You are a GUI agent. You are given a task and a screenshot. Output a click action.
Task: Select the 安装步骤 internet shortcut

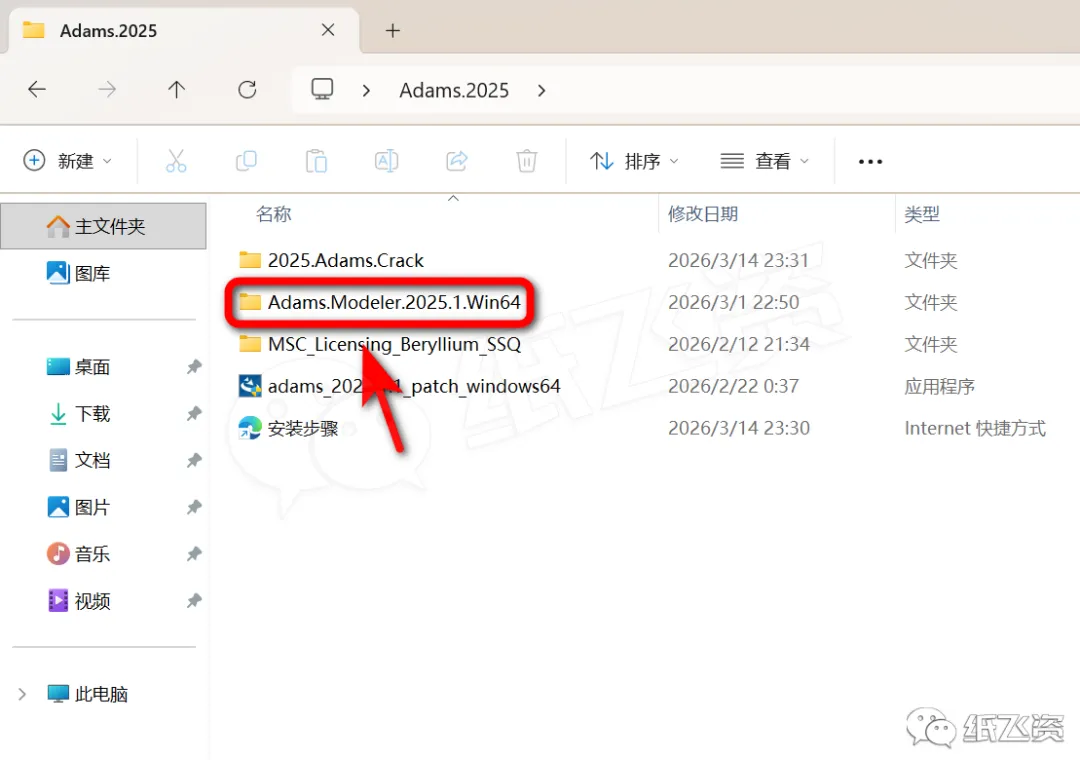click(x=303, y=429)
